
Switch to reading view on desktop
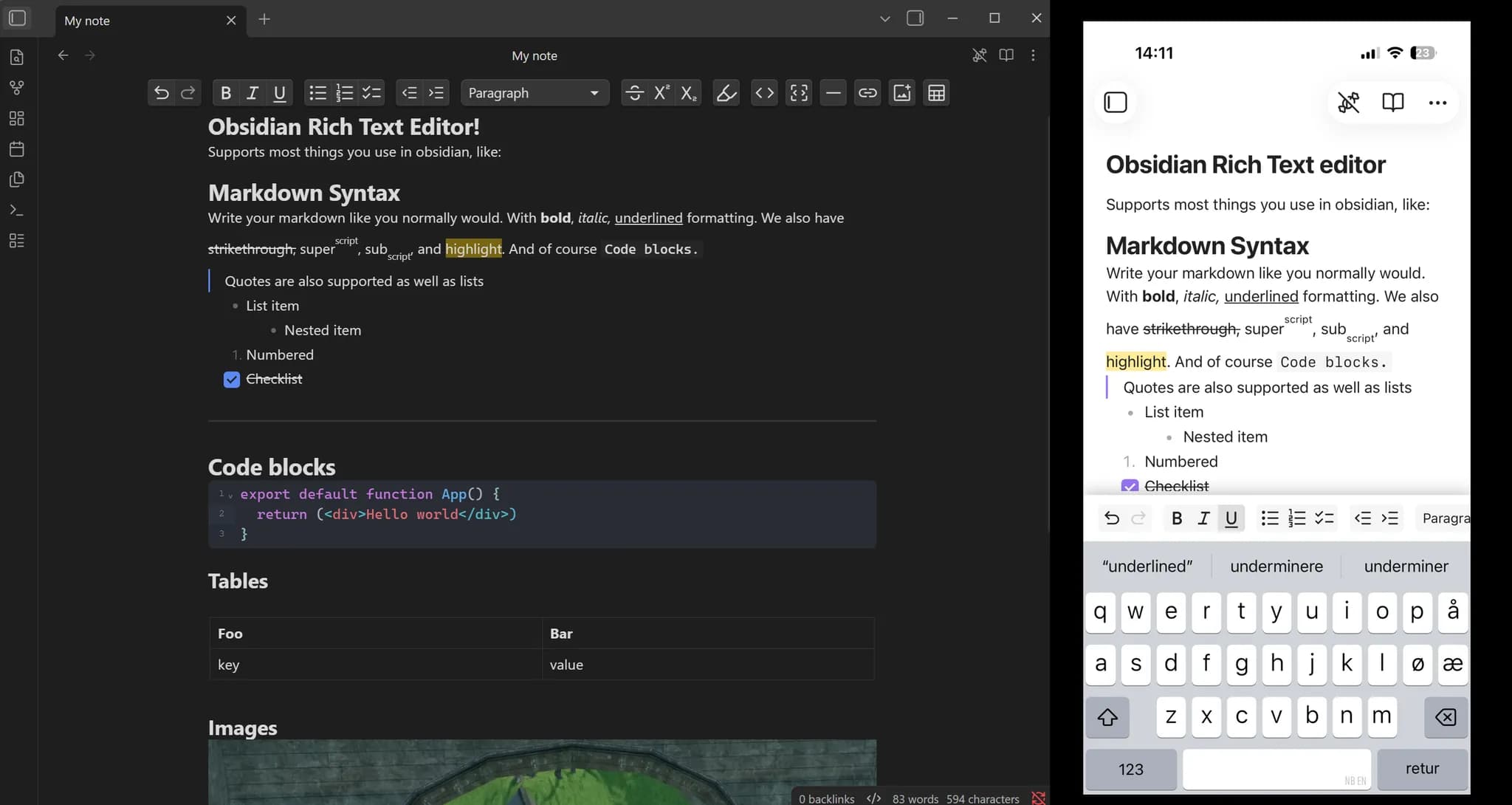click(1006, 55)
